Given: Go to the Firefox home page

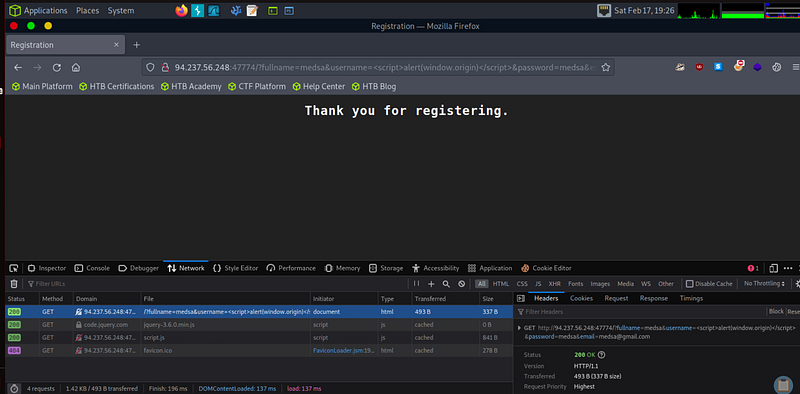Looking at the screenshot, I should (76, 67).
